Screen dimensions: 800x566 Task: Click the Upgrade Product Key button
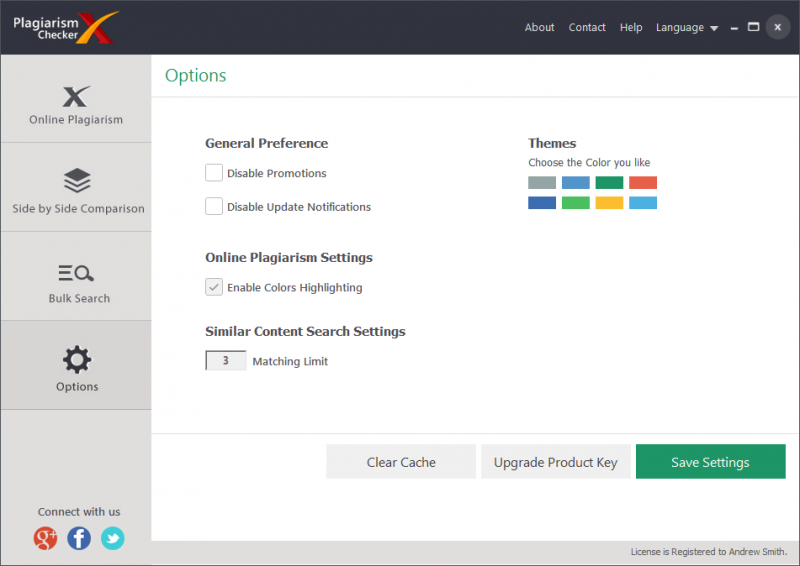556,461
